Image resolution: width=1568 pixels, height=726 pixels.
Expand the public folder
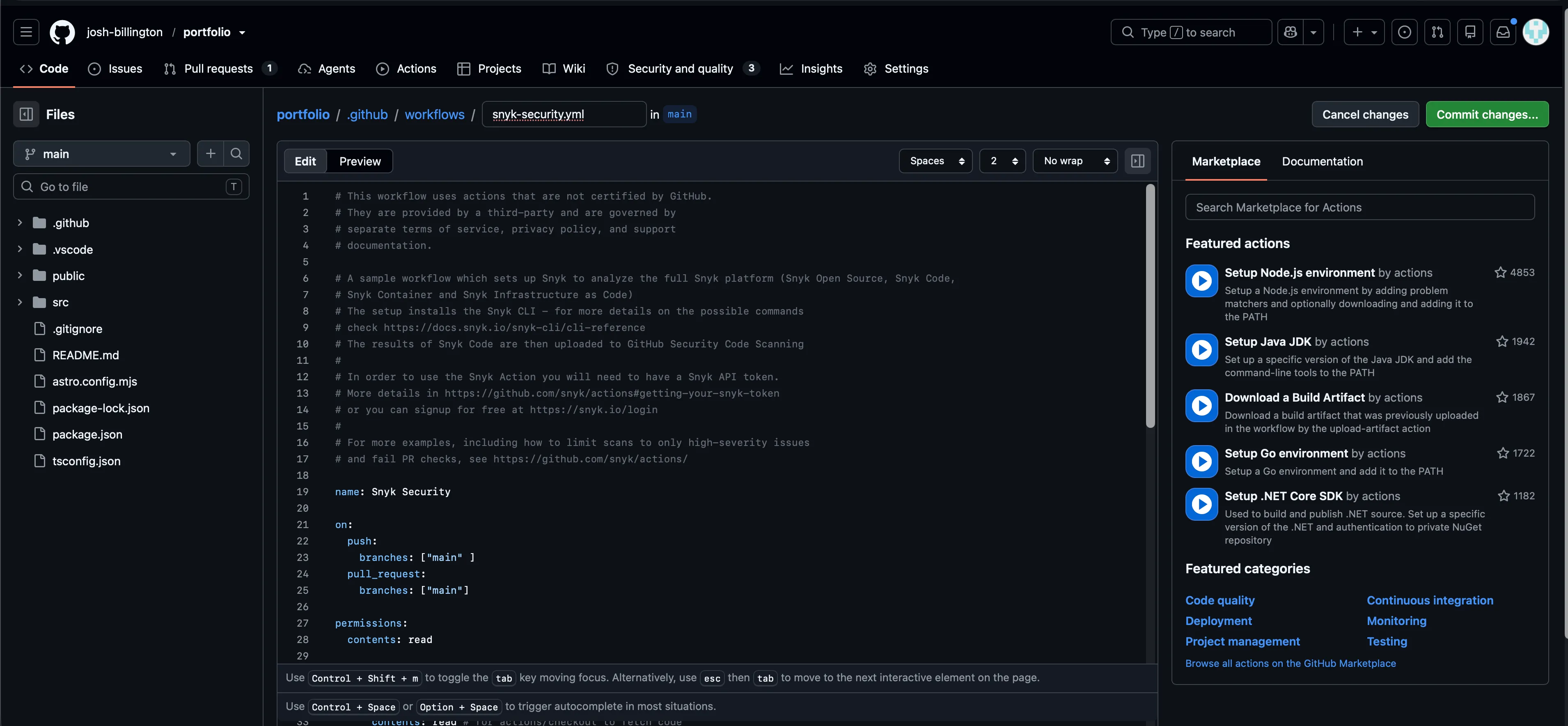click(19, 276)
